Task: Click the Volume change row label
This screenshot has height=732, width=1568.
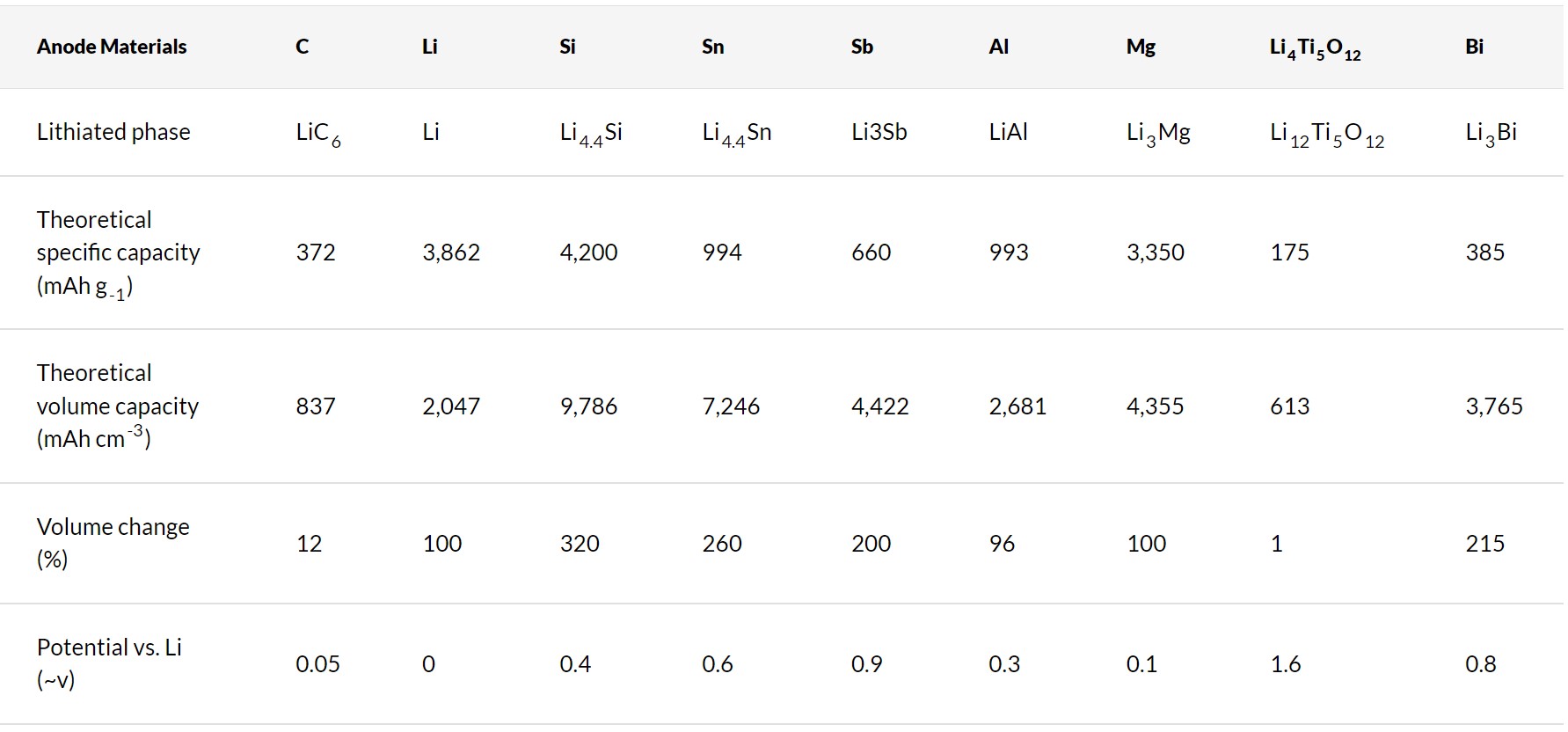Action: 113,543
